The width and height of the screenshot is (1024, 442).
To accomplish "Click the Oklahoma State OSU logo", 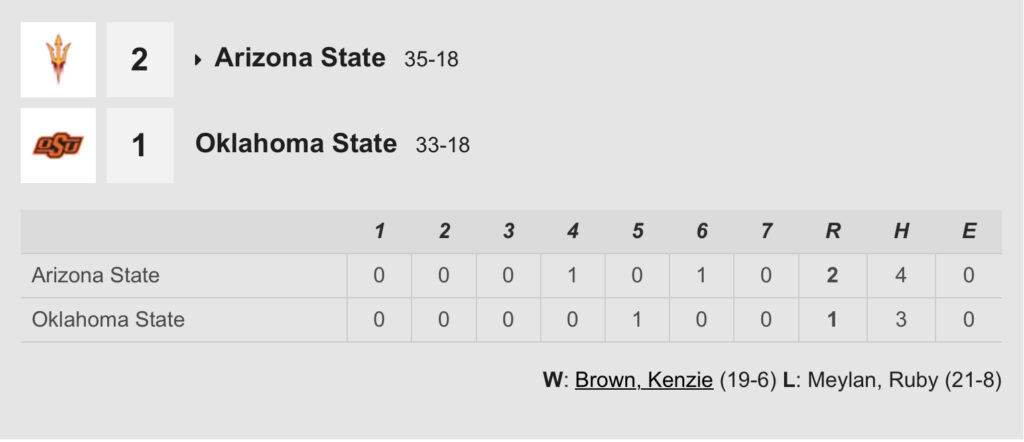I will click(58, 145).
